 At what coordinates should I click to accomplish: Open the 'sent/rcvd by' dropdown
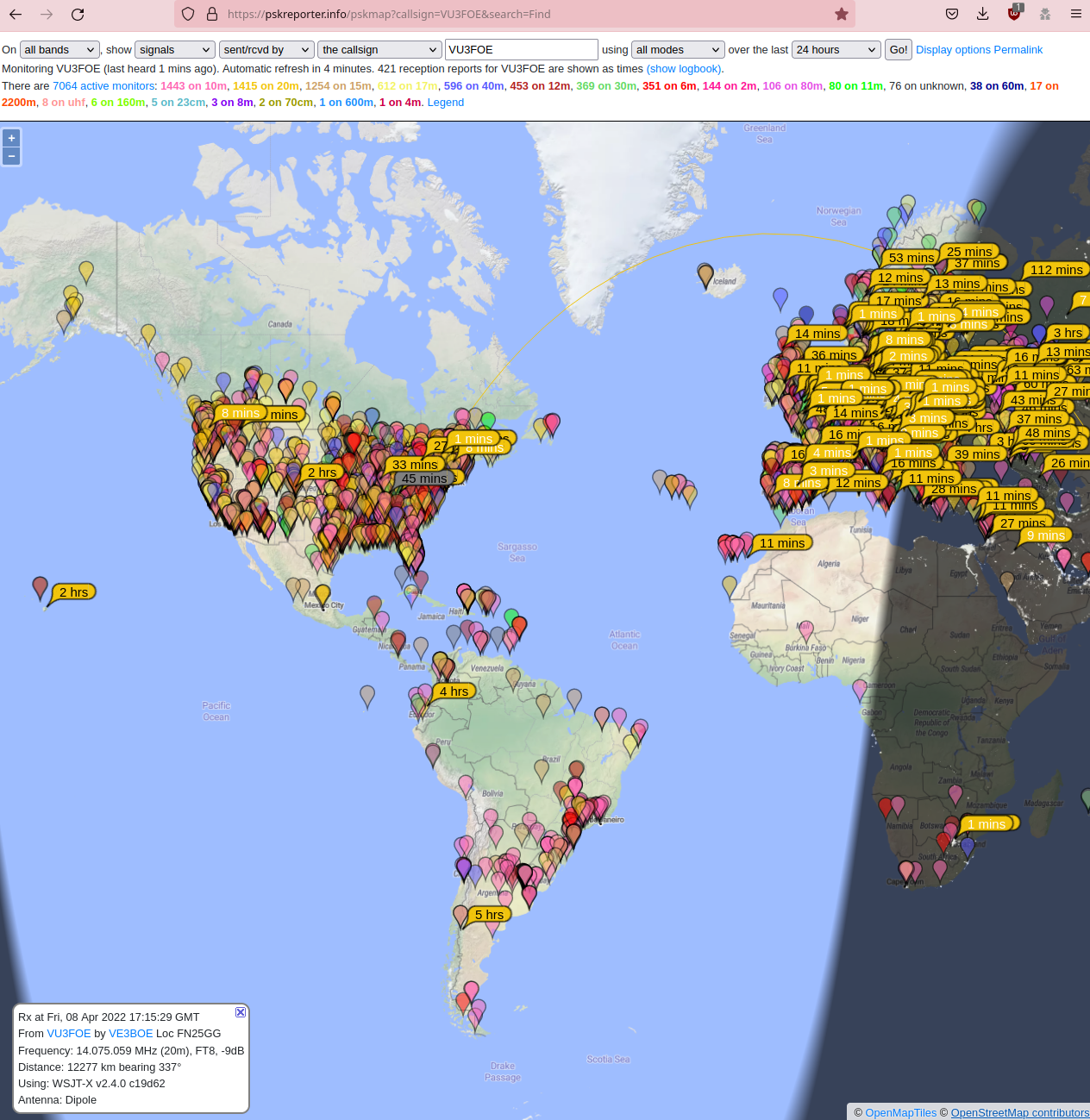(266, 50)
